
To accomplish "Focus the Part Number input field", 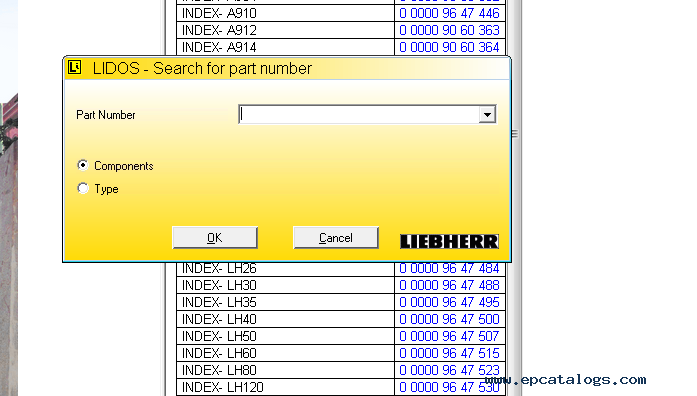I will (359, 115).
